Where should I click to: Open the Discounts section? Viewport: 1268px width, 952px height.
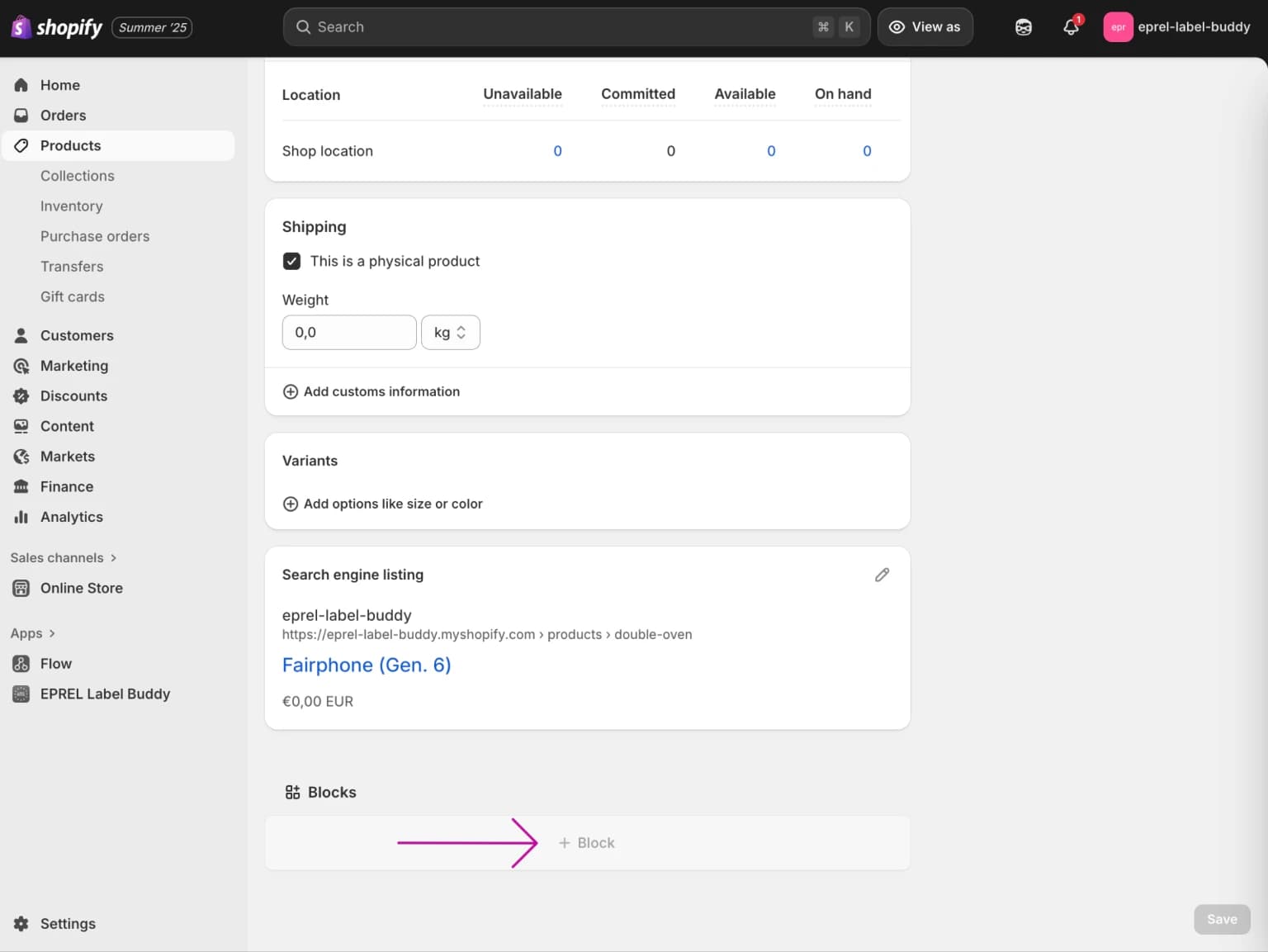coord(73,395)
